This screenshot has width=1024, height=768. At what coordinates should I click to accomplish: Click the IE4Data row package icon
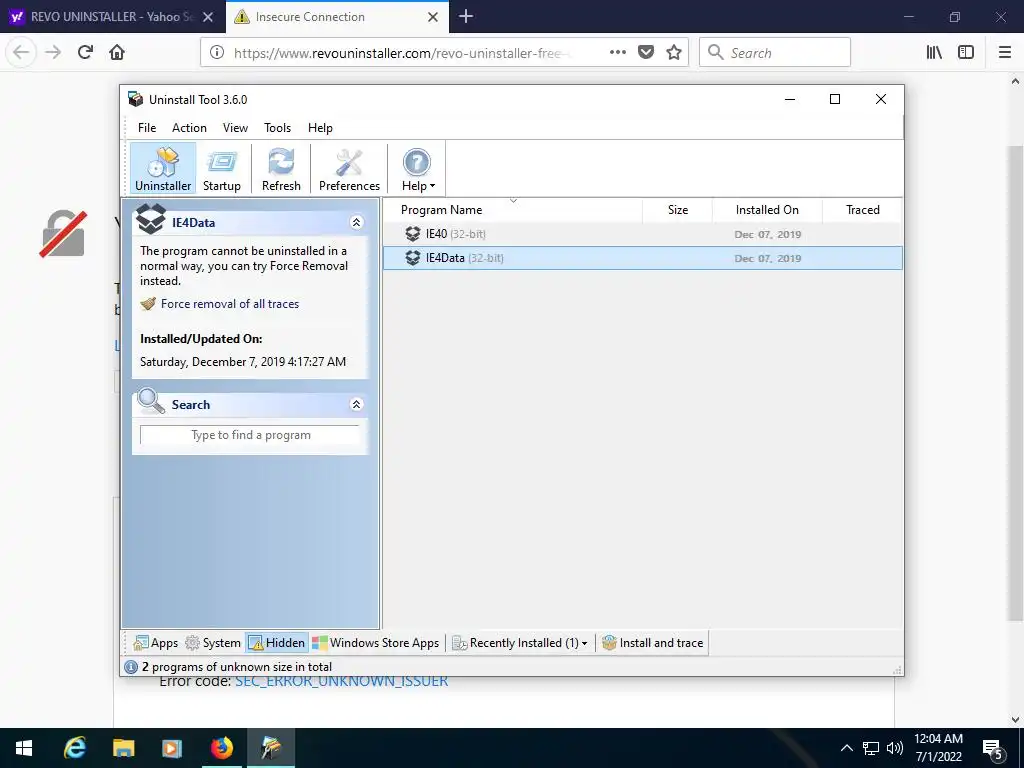coord(413,258)
